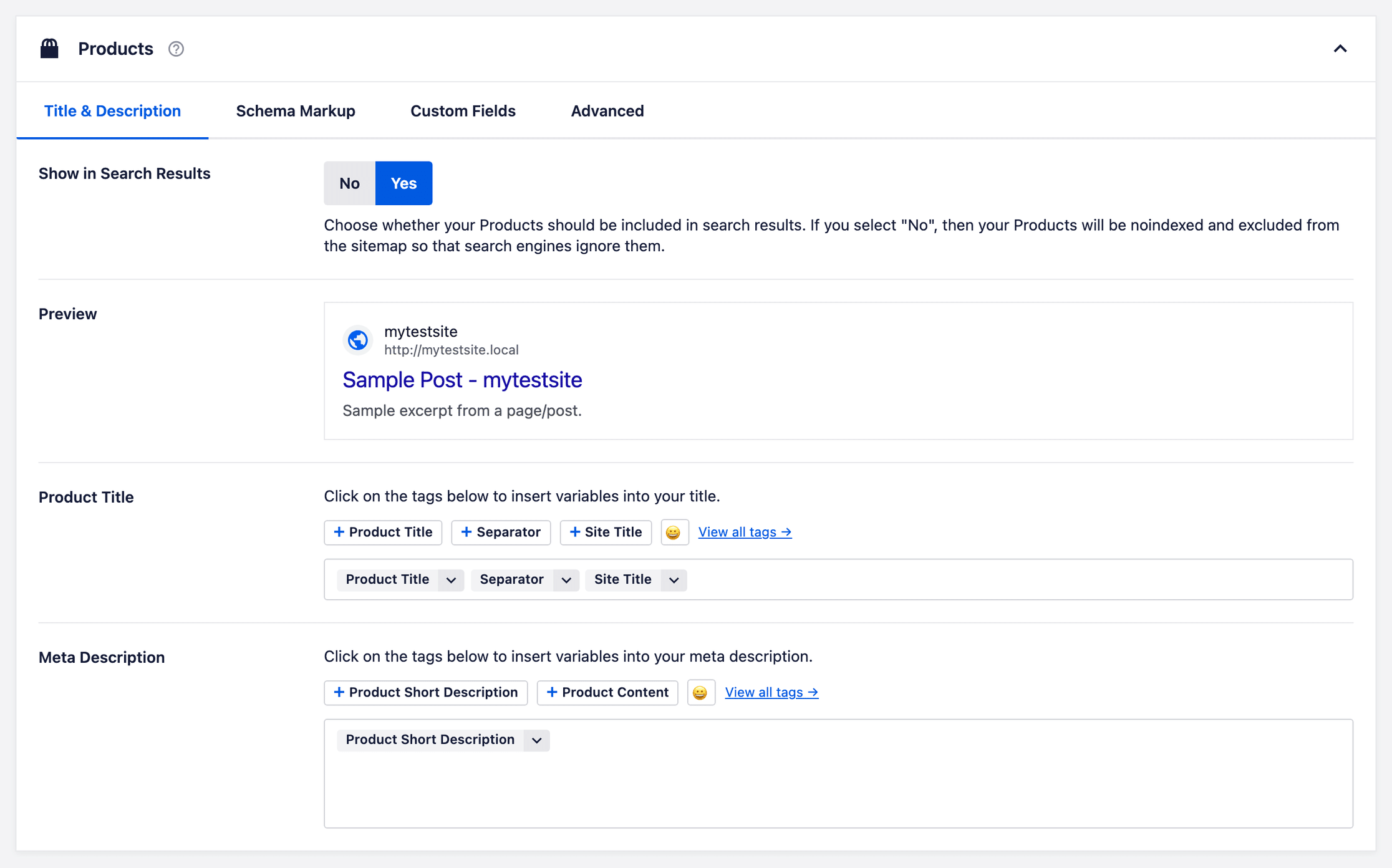The image size is (1392, 868).
Task: Collapse the Products panel with the chevron
Action: 1340,49
